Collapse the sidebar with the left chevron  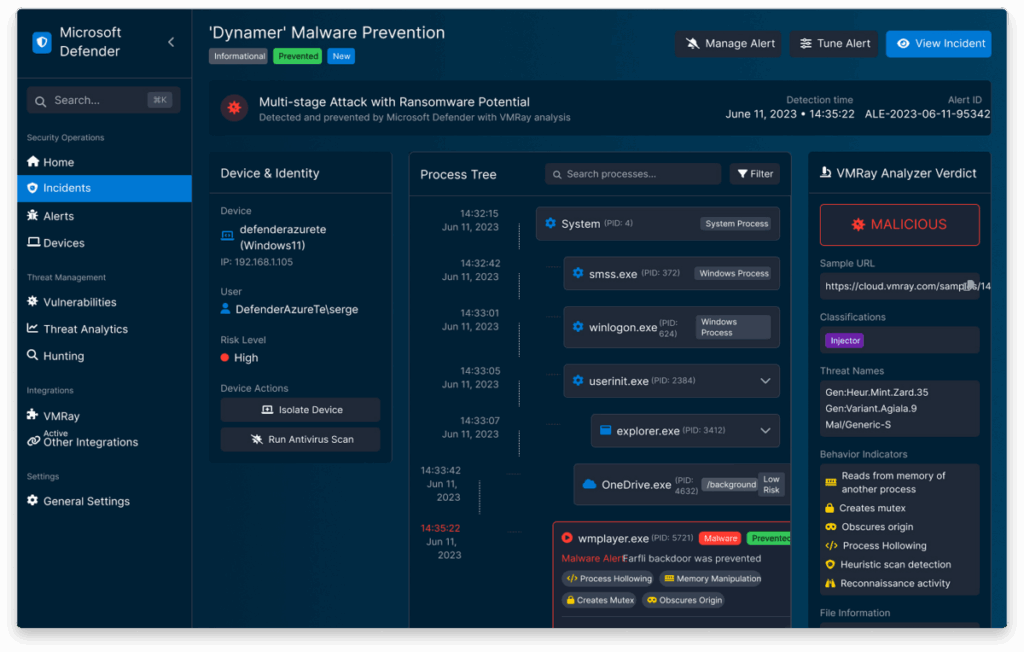point(171,42)
